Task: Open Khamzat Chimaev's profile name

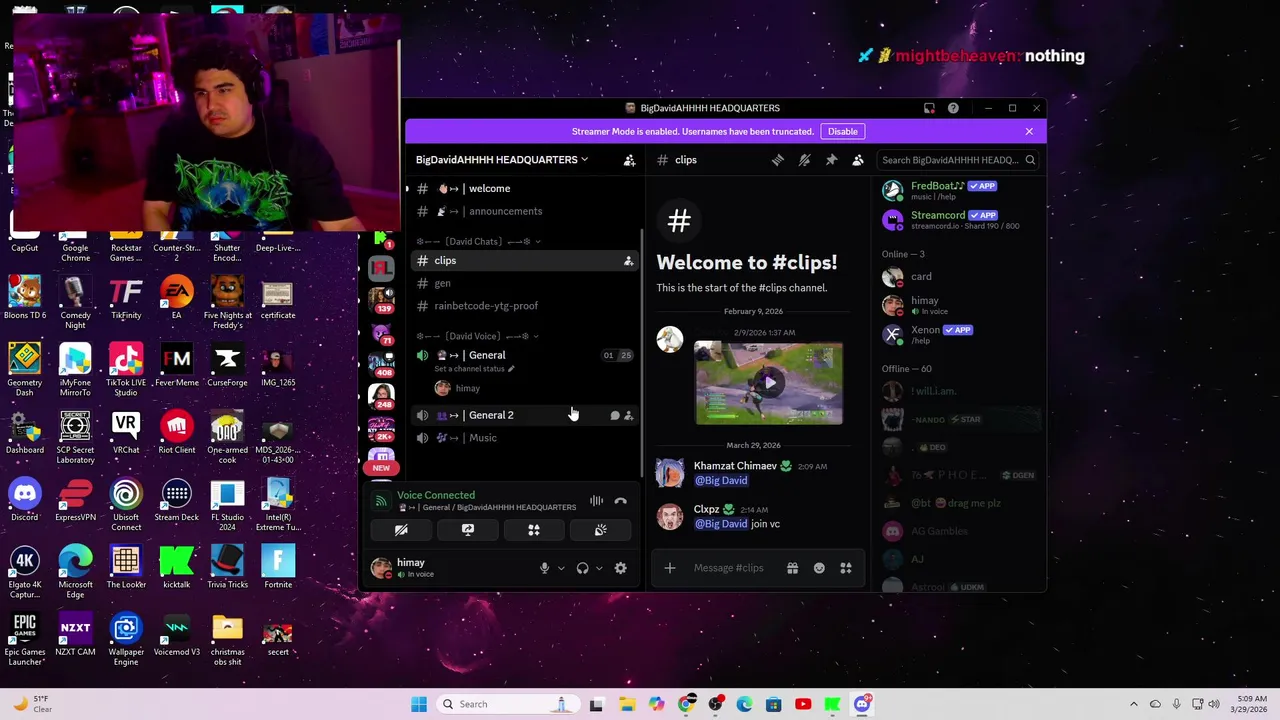Action: 735,466
